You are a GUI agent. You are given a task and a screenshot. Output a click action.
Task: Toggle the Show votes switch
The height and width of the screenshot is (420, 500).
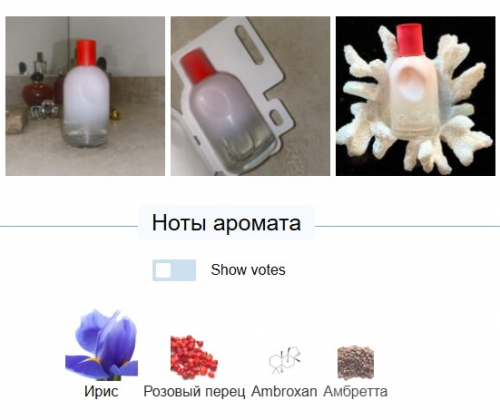[x=174, y=270]
